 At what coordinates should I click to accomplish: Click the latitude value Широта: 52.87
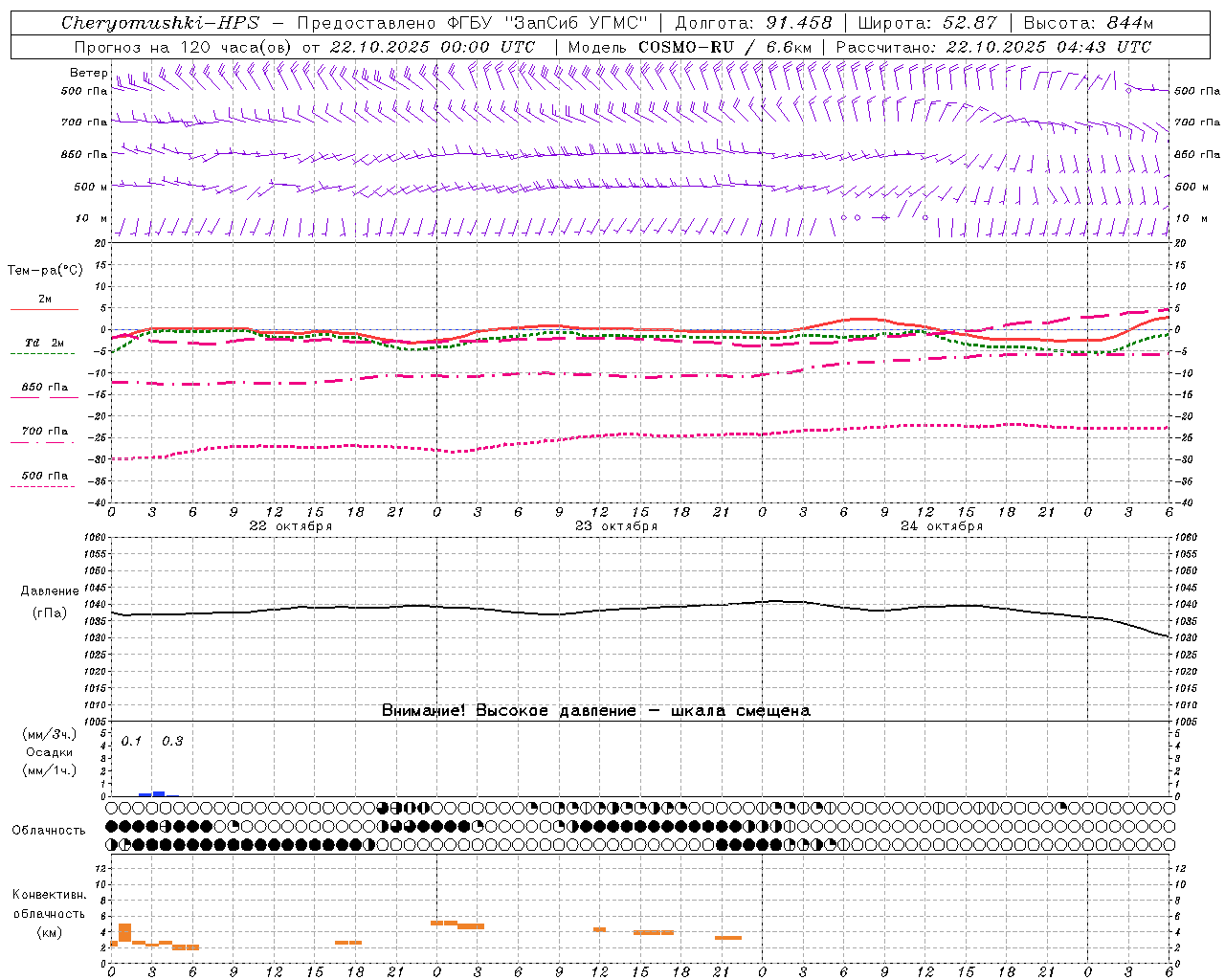pyautogui.click(x=927, y=23)
